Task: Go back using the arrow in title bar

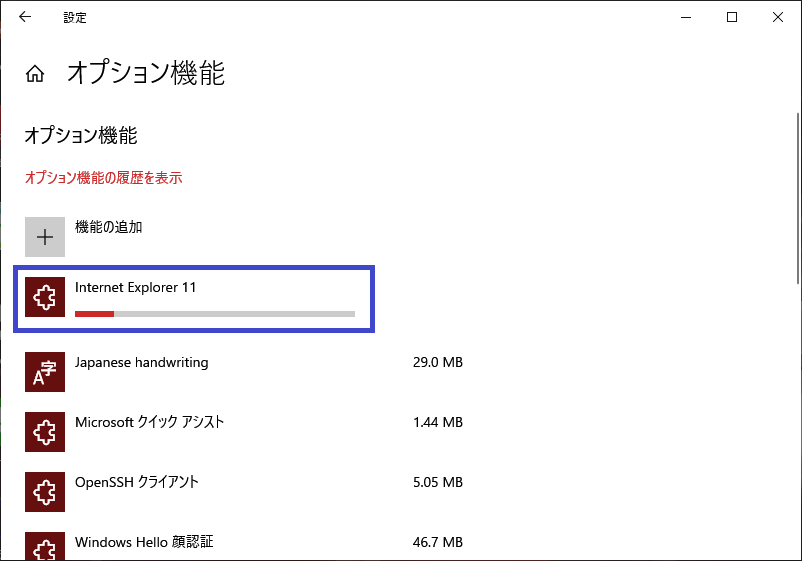Action: (x=25, y=17)
